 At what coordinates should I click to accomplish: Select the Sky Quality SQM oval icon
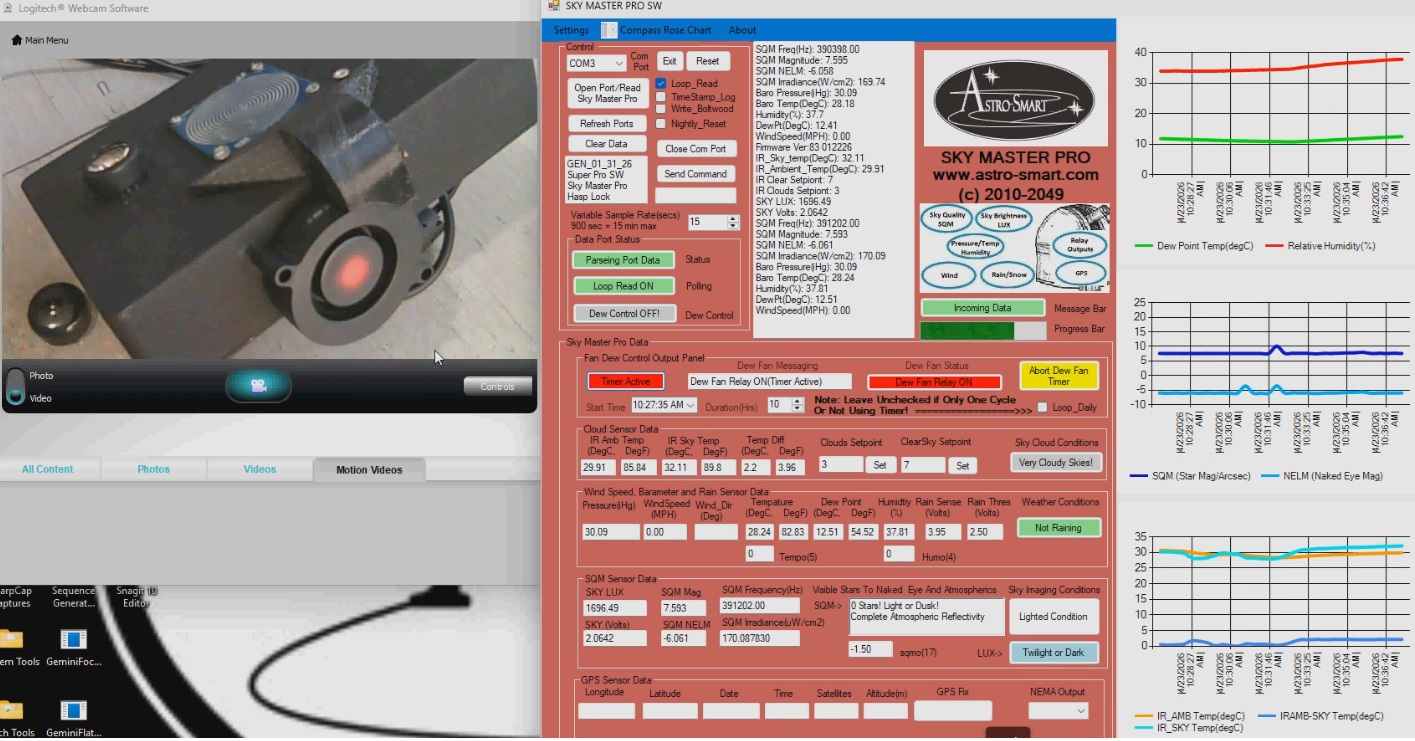[947, 220]
